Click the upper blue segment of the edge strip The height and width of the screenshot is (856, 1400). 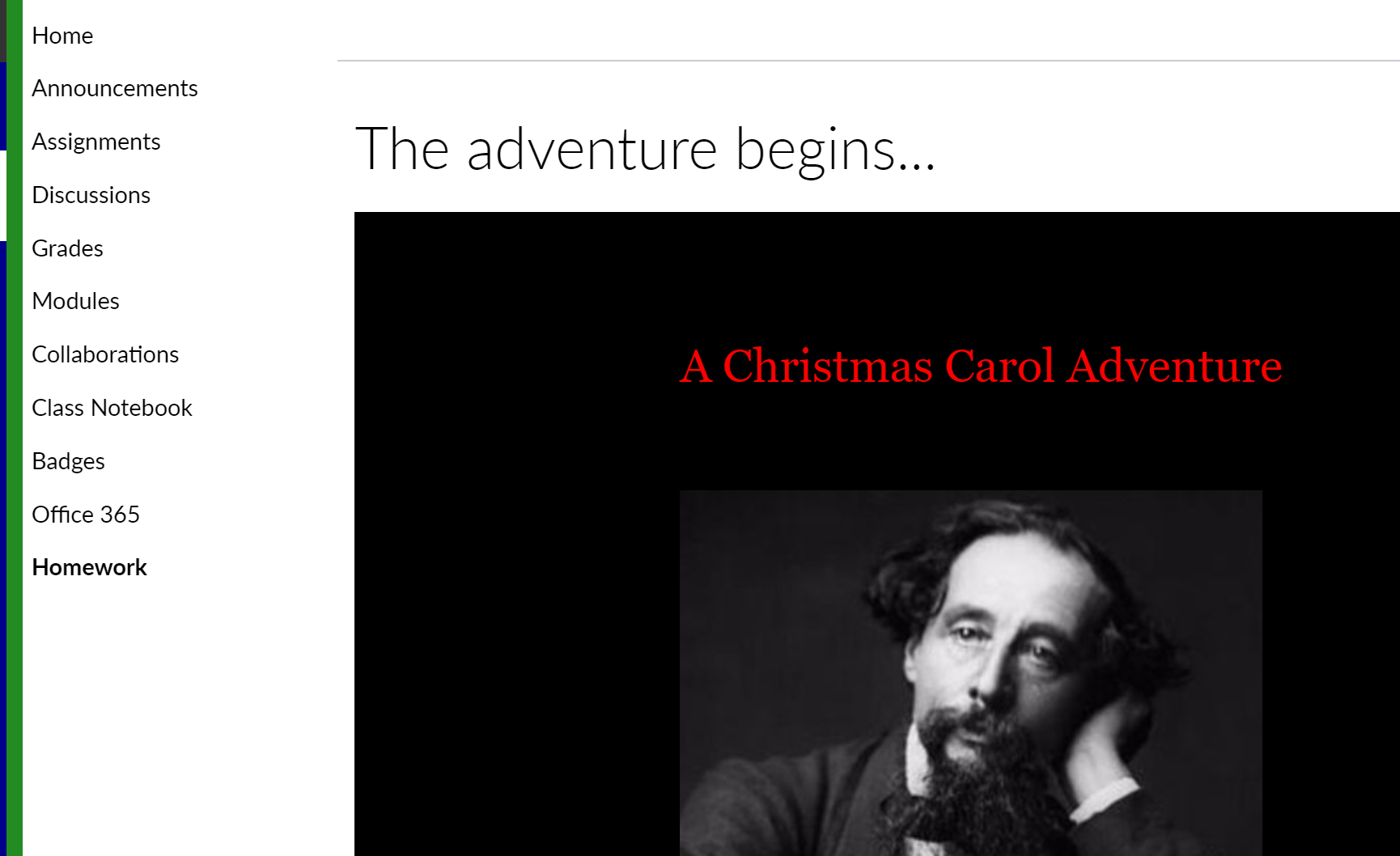coord(3,106)
